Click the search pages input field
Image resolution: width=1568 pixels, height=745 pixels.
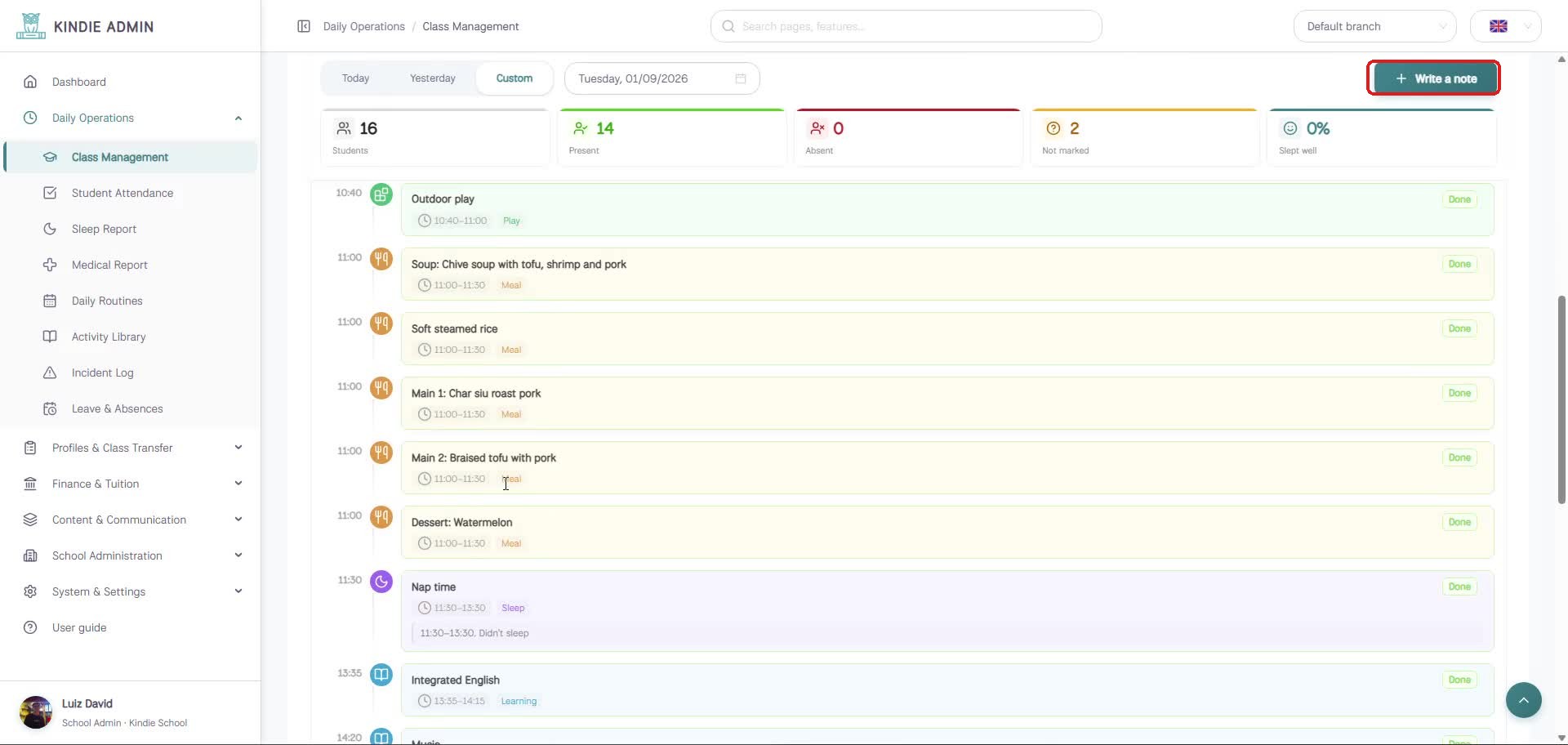[x=906, y=26]
